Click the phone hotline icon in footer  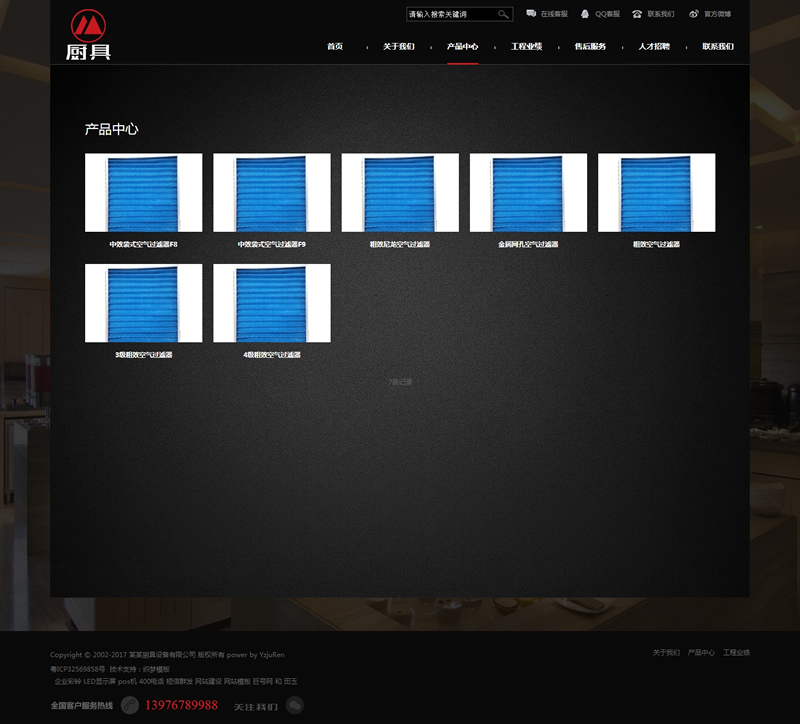(130, 705)
